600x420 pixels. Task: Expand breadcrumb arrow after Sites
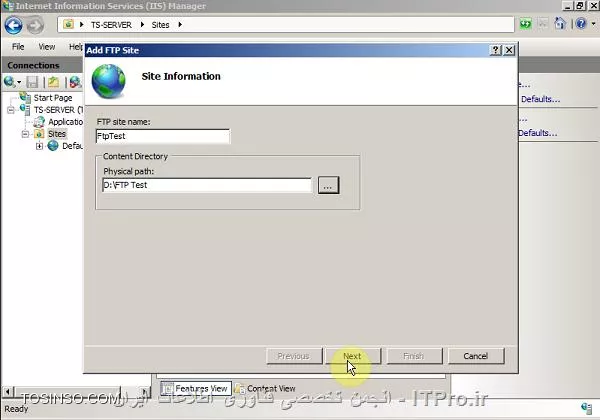(x=180, y=25)
